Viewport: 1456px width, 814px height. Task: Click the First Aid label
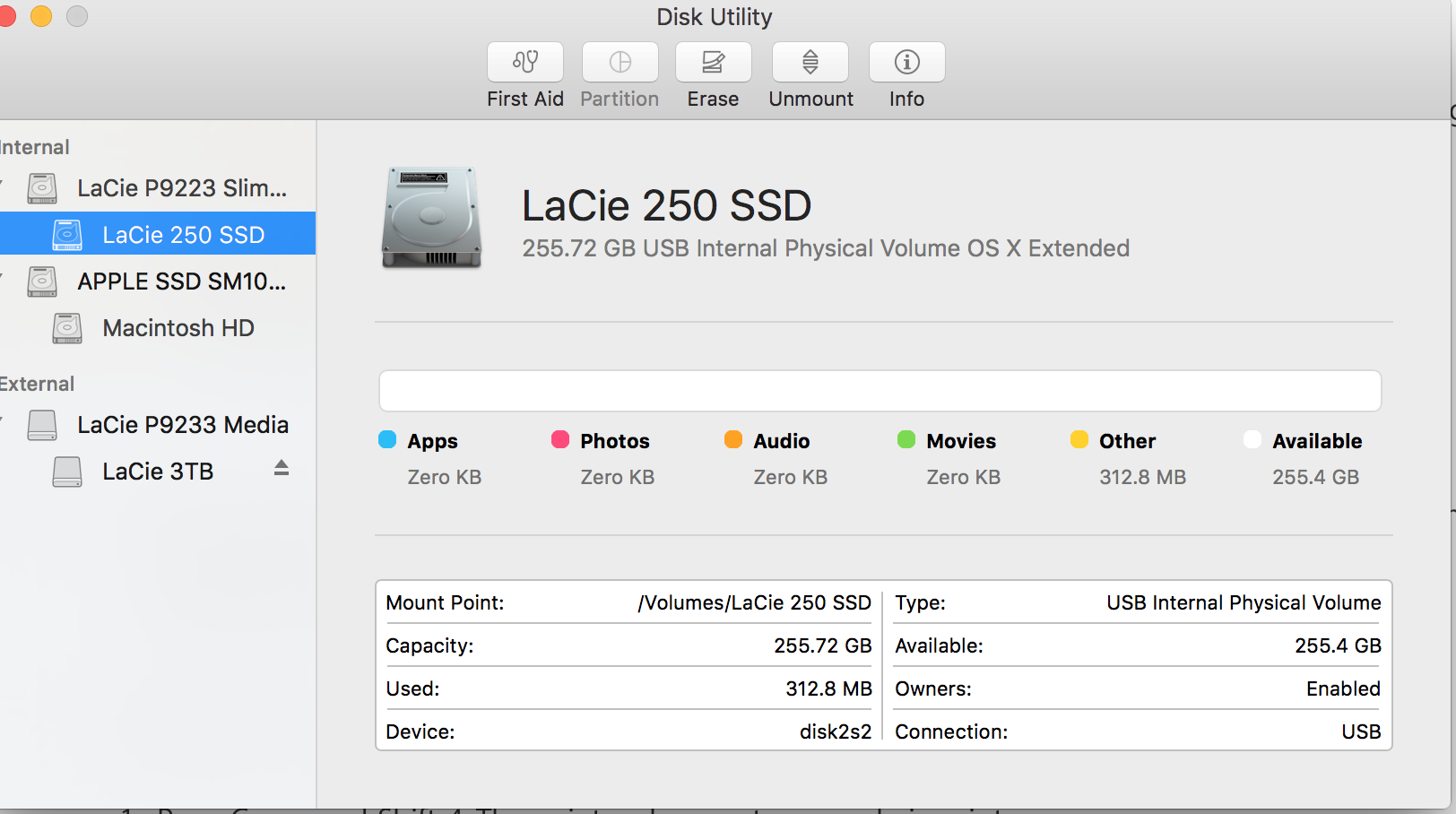525,99
